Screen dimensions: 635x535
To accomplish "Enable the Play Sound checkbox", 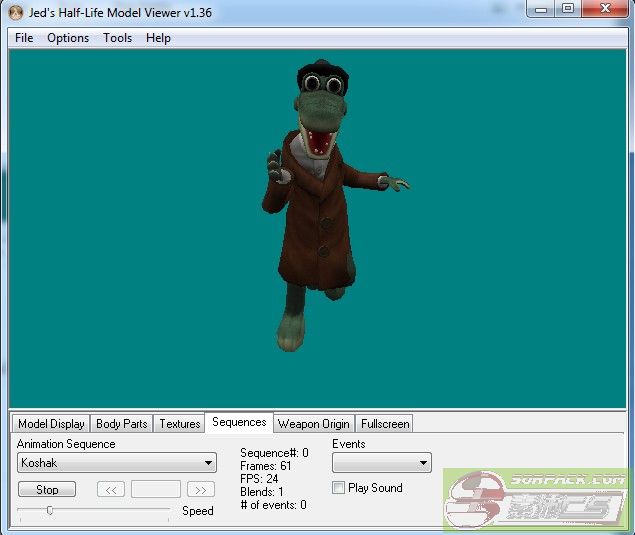I will click(338, 488).
